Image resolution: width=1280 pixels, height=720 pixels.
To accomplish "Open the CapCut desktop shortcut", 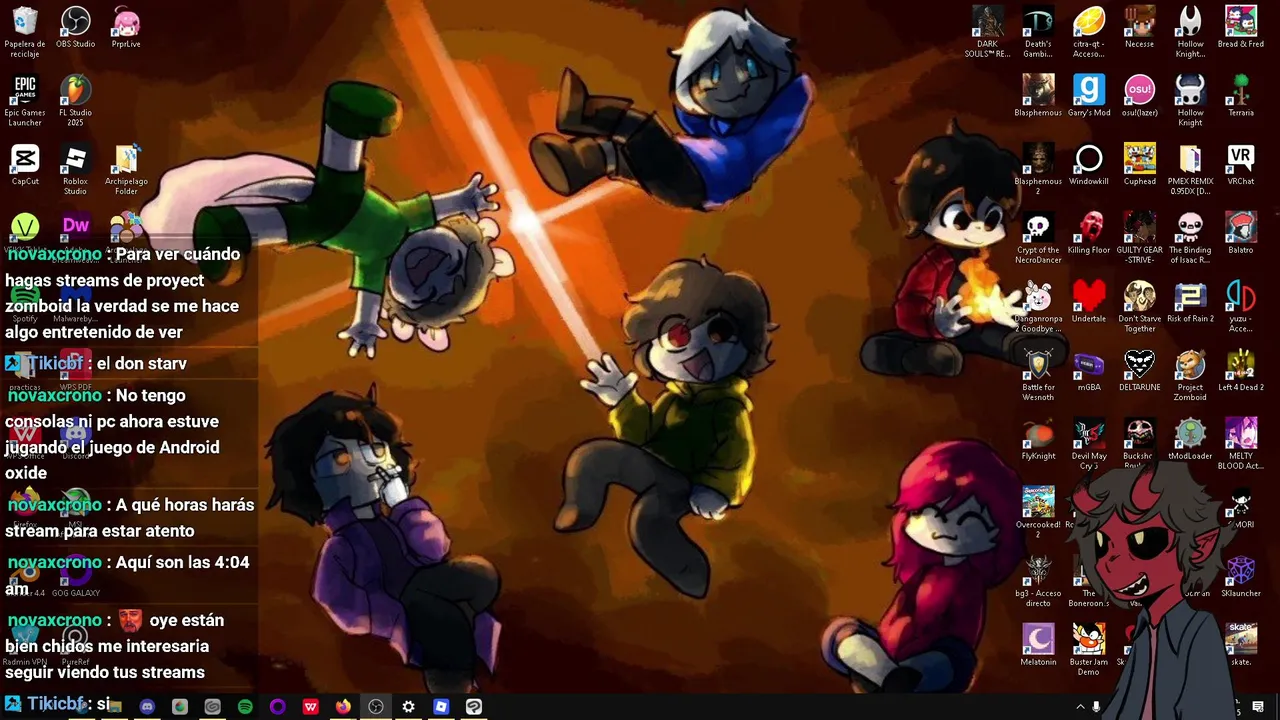I will pos(25,165).
